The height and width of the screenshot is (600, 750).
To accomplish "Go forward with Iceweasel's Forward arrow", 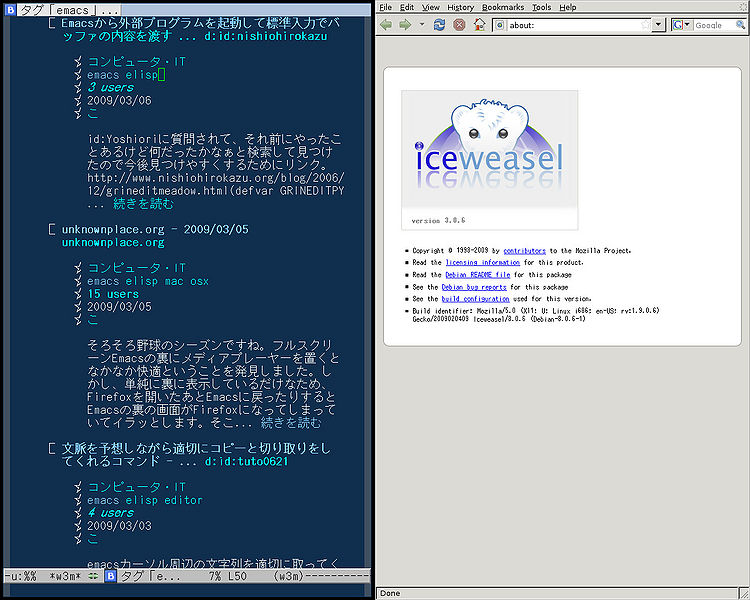I will tap(405, 25).
